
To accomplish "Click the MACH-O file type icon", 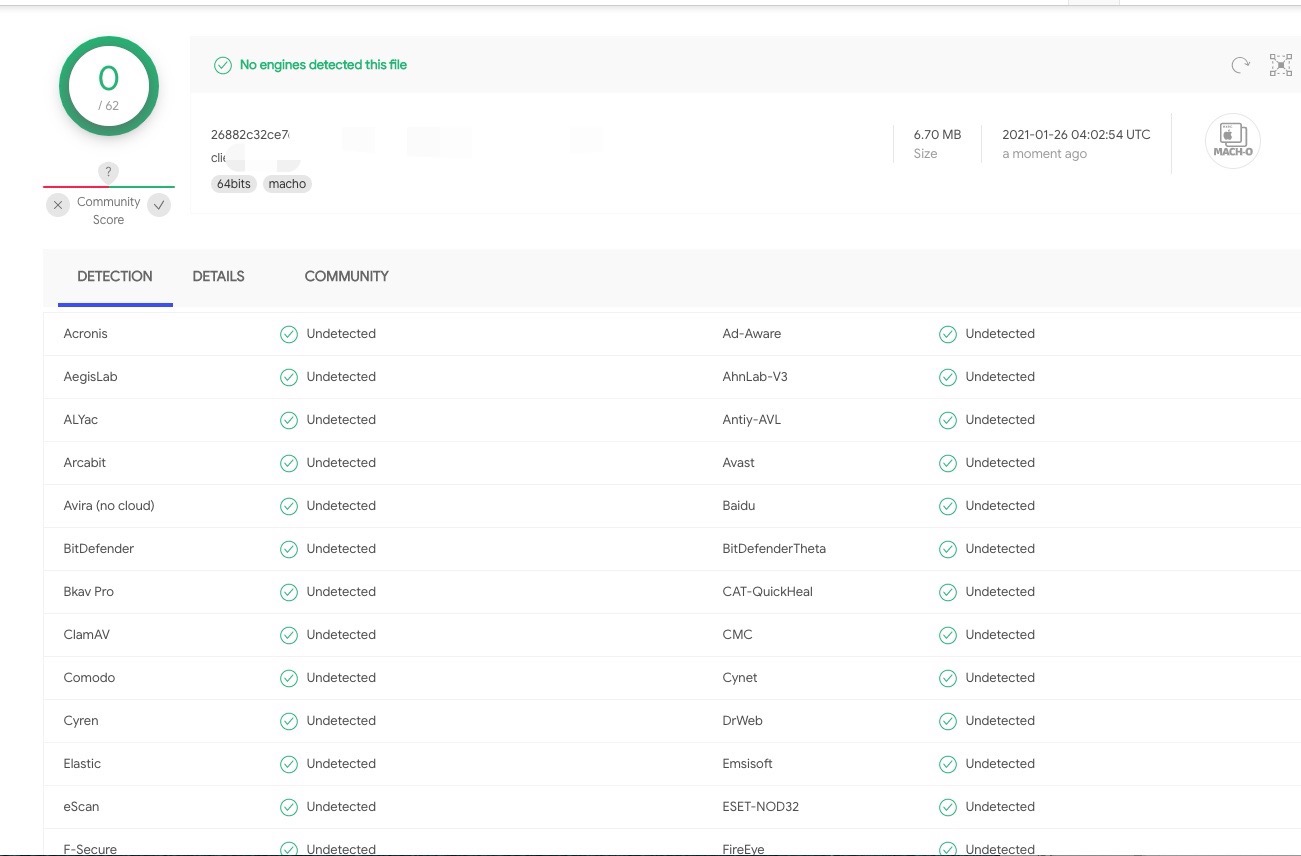I will [x=1233, y=141].
